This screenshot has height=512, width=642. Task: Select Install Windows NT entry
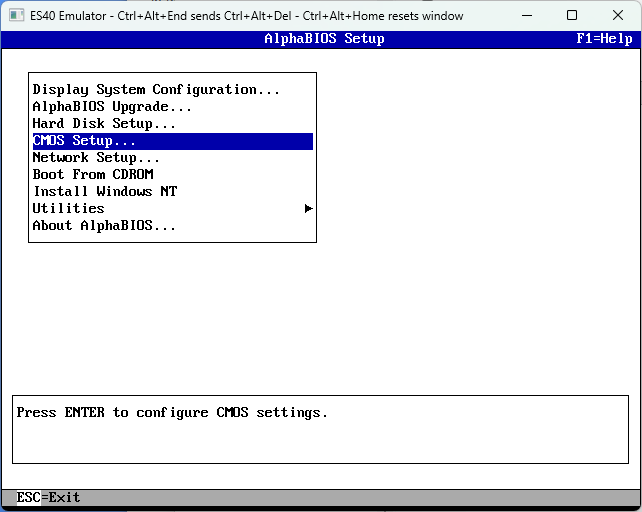click(x=172, y=192)
